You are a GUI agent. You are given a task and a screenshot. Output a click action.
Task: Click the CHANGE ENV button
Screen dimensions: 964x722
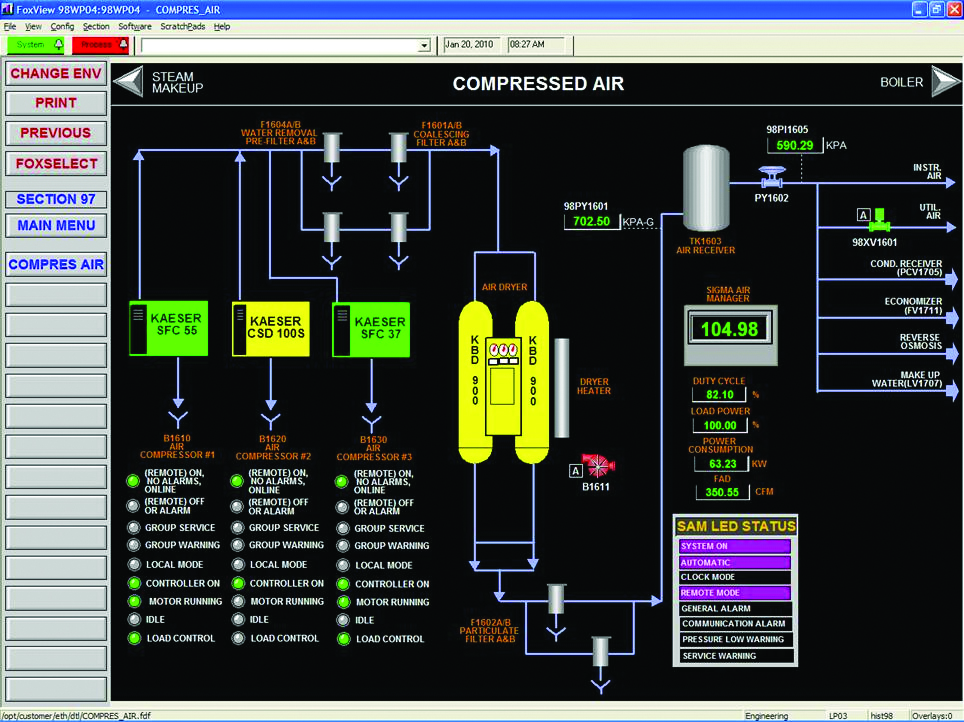pyautogui.click(x=56, y=74)
